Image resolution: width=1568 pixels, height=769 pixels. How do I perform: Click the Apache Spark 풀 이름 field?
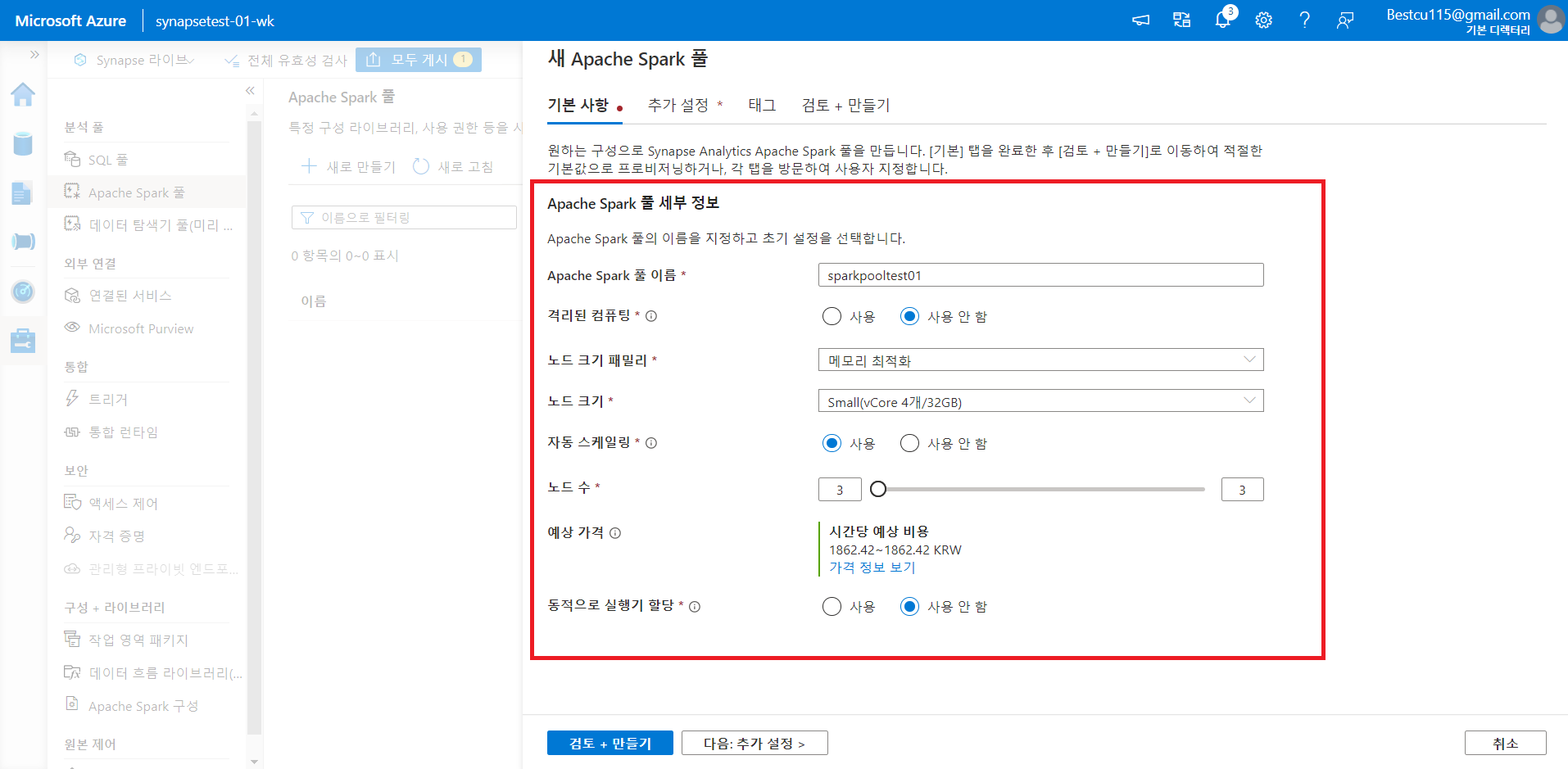tap(1040, 275)
